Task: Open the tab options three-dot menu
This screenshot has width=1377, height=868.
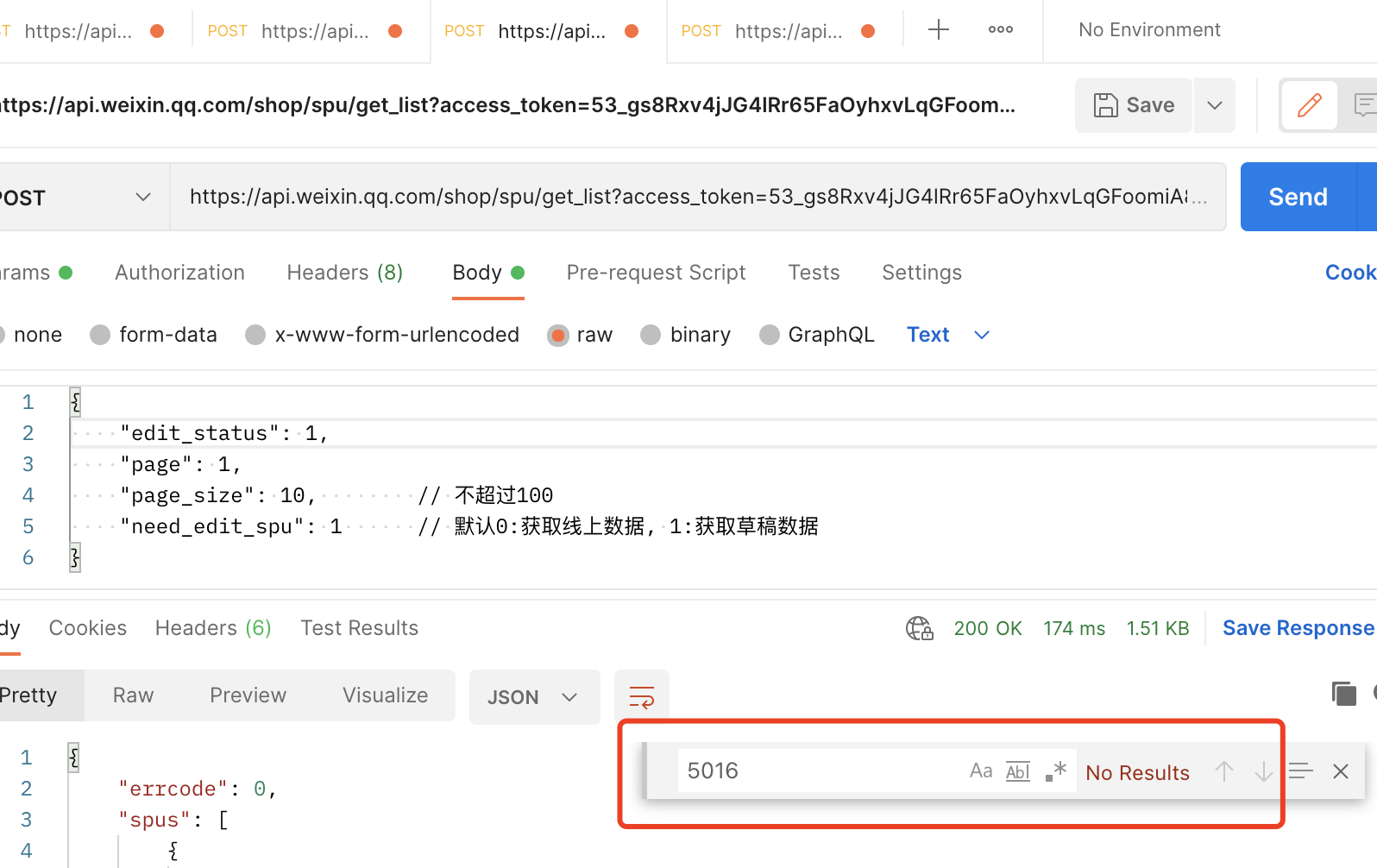Action: click(x=1001, y=30)
